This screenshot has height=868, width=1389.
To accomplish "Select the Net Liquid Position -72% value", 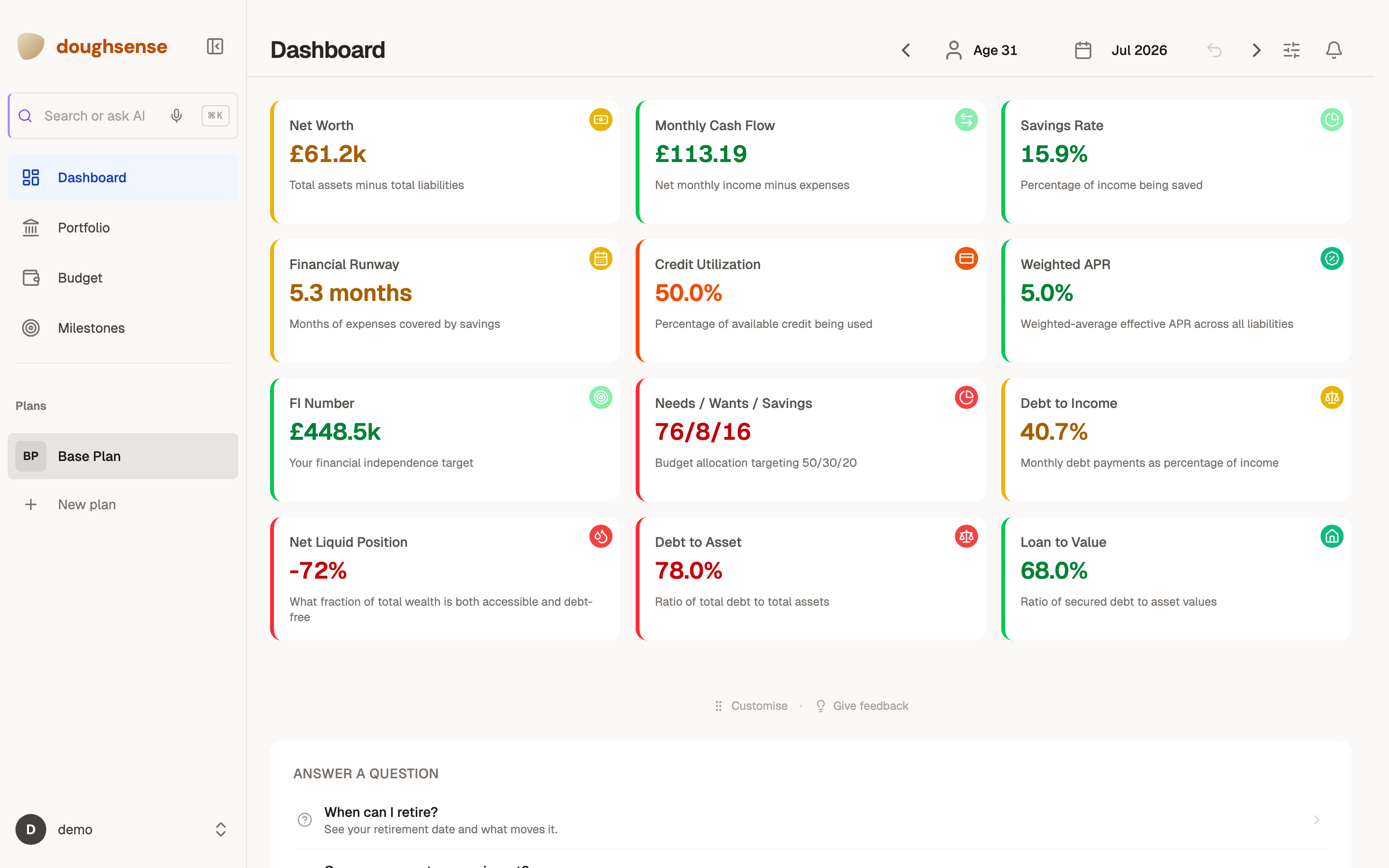I will [x=318, y=570].
